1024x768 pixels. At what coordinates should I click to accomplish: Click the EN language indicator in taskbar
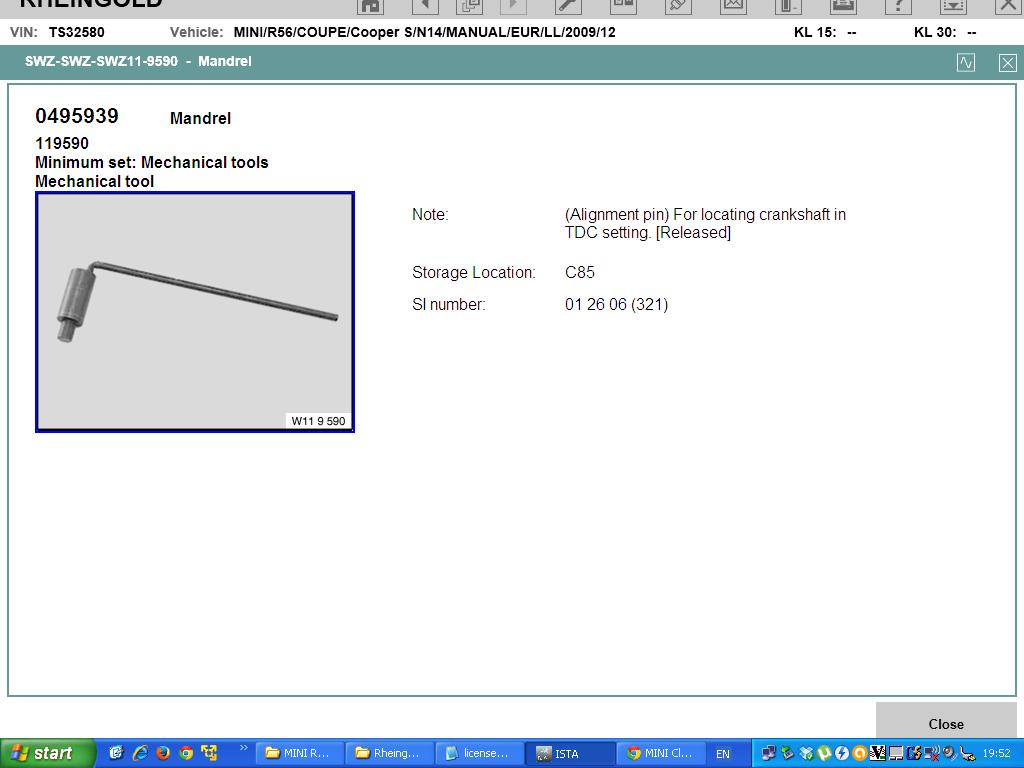(723, 754)
